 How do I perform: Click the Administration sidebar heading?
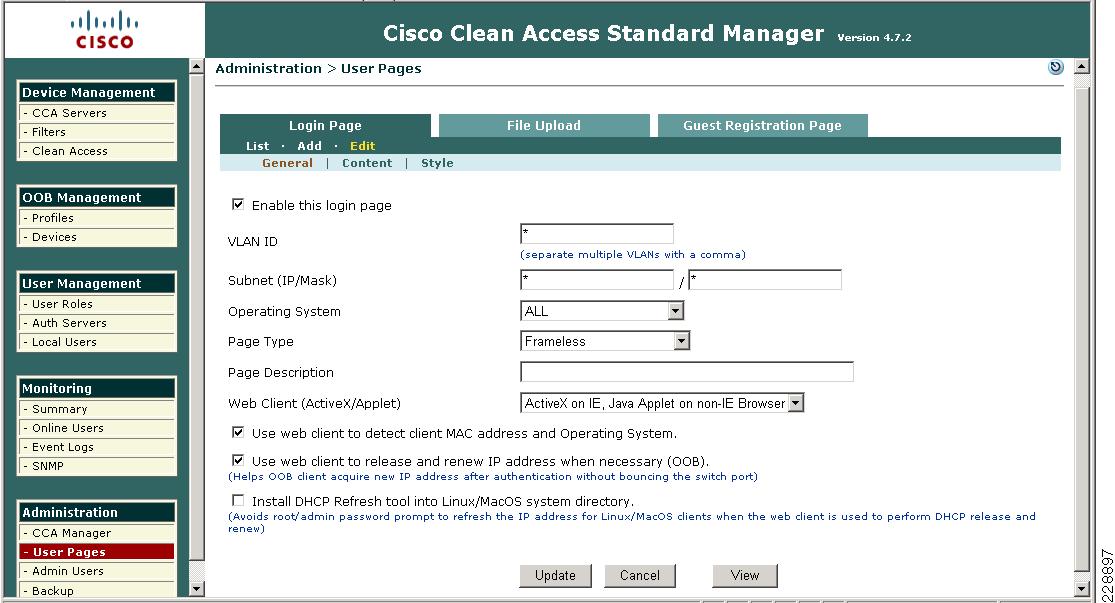(97, 513)
